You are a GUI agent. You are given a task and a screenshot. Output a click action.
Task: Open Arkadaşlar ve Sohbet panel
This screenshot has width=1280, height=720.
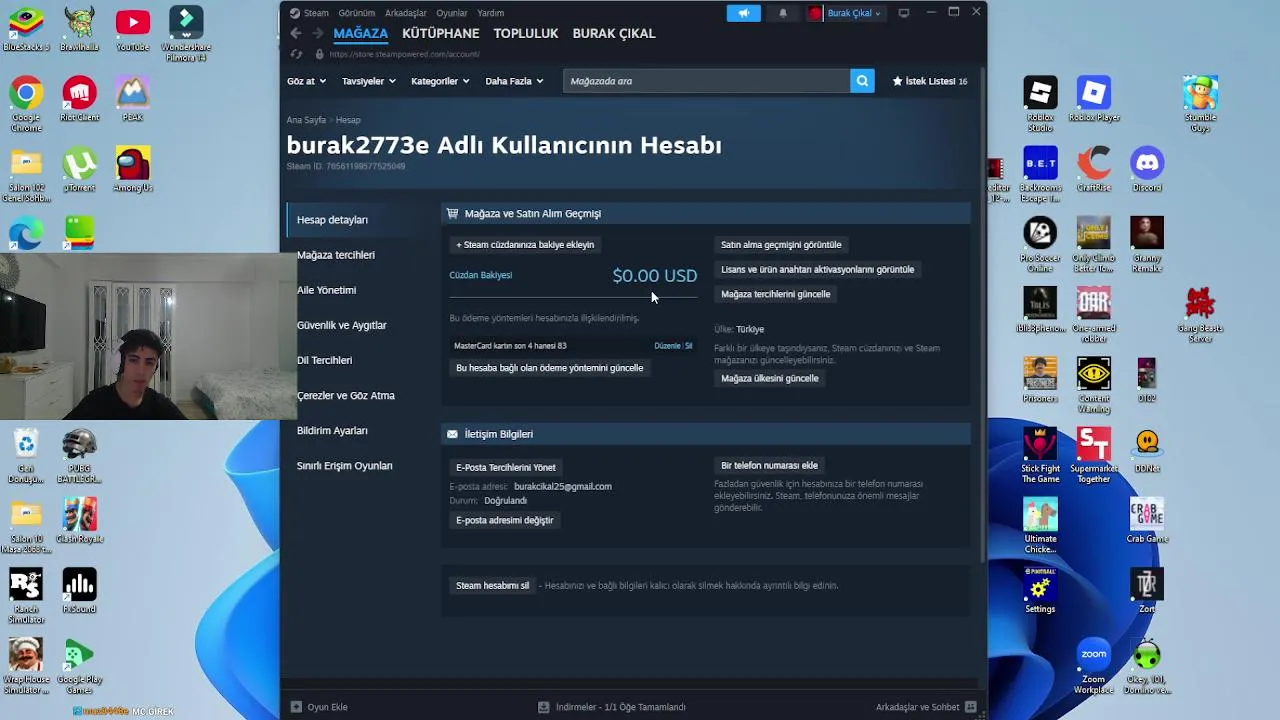[x=925, y=707]
